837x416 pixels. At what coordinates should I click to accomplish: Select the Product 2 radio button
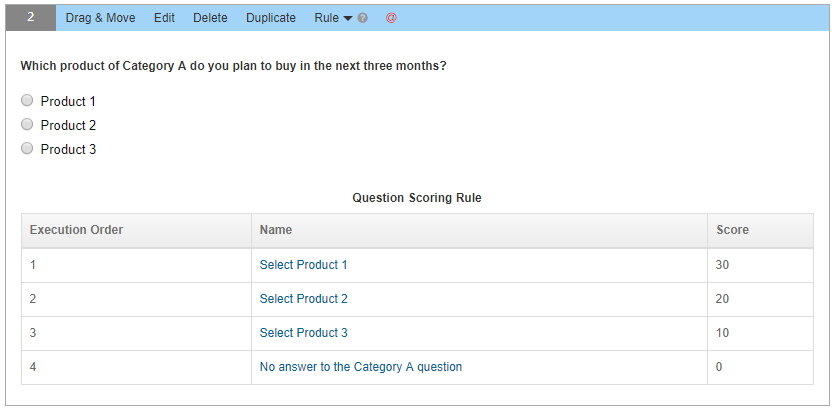click(27, 124)
